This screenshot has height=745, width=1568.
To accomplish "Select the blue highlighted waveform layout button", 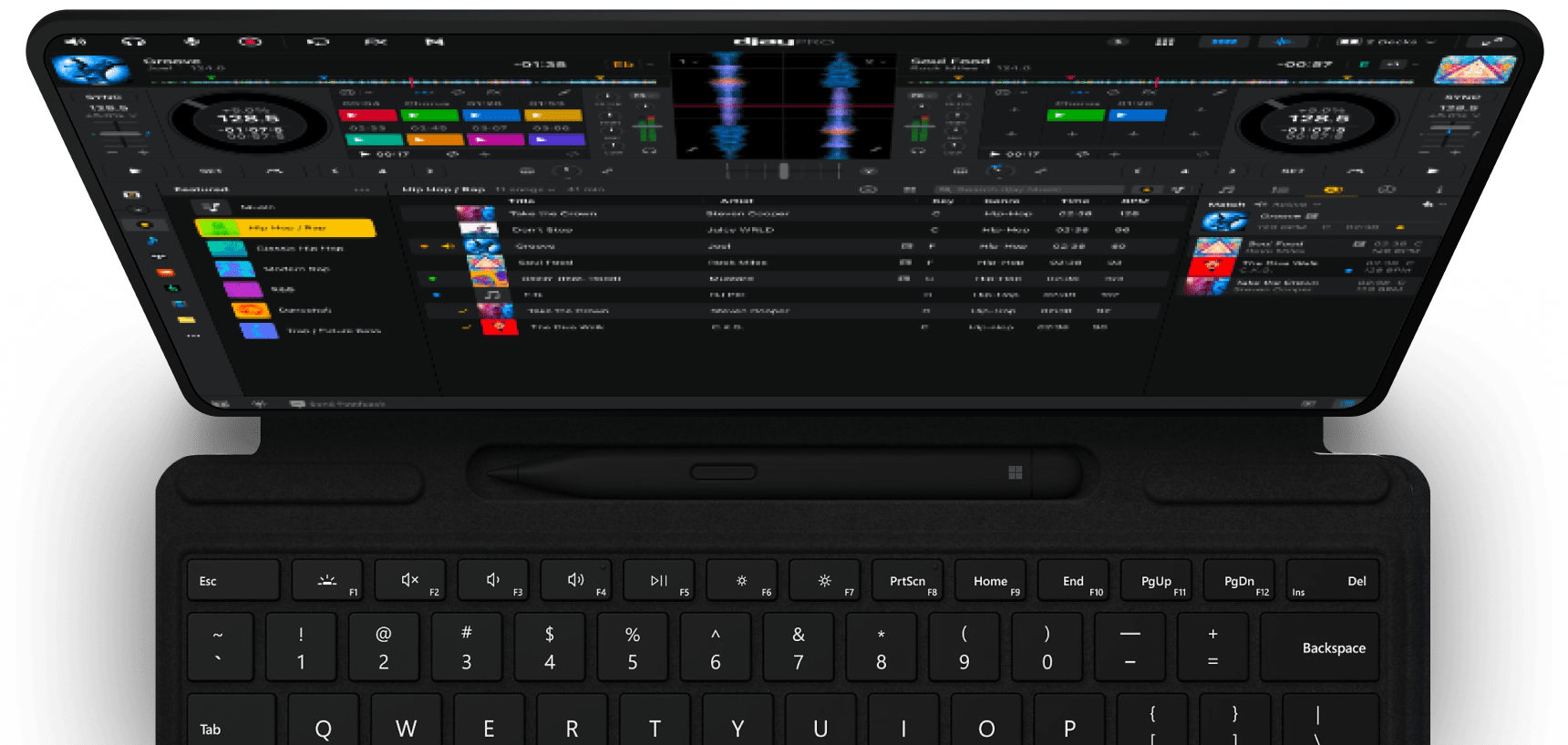I will (1223, 42).
